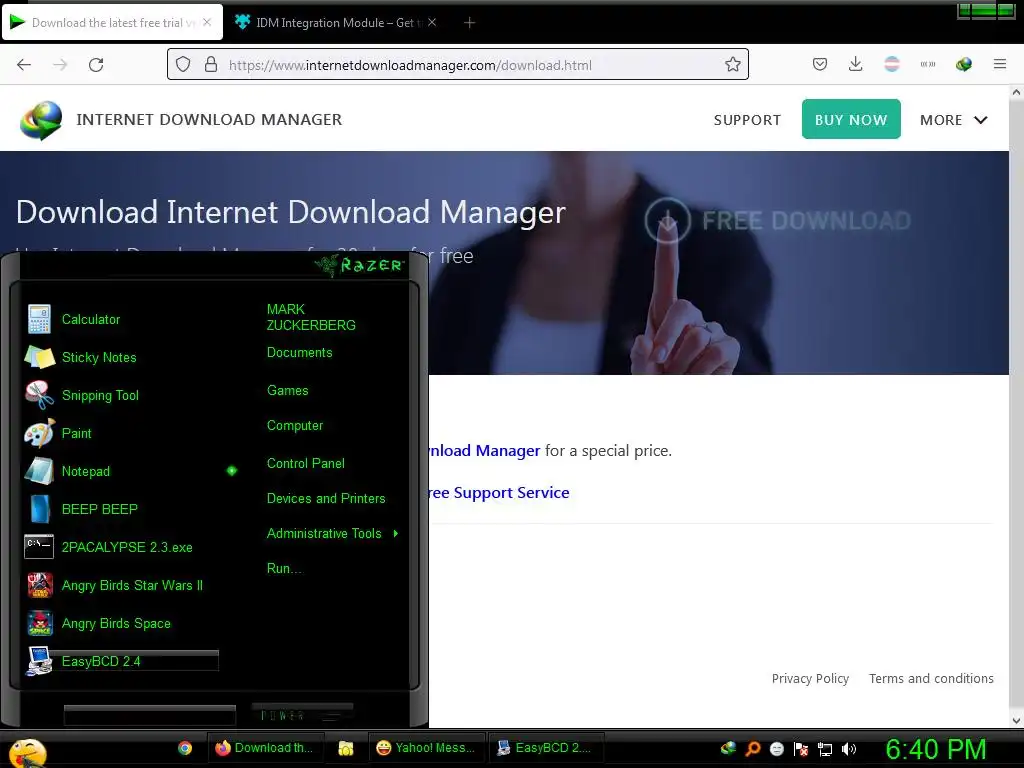This screenshot has height=768, width=1024.
Task: Click the action center flag tray icon
Action: click(x=801, y=748)
